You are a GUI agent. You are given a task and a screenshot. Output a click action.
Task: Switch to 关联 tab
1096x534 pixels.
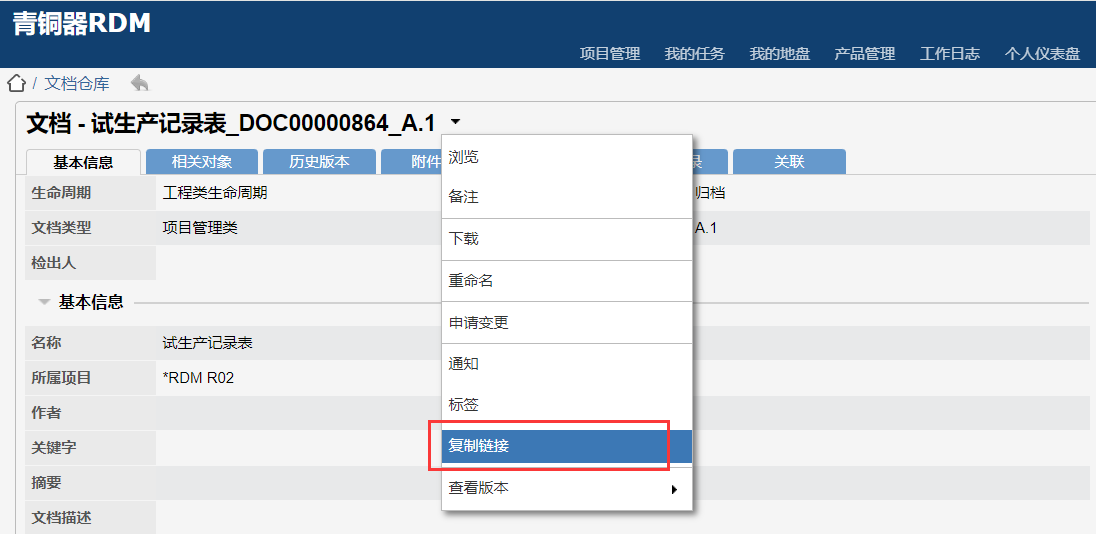[789, 161]
